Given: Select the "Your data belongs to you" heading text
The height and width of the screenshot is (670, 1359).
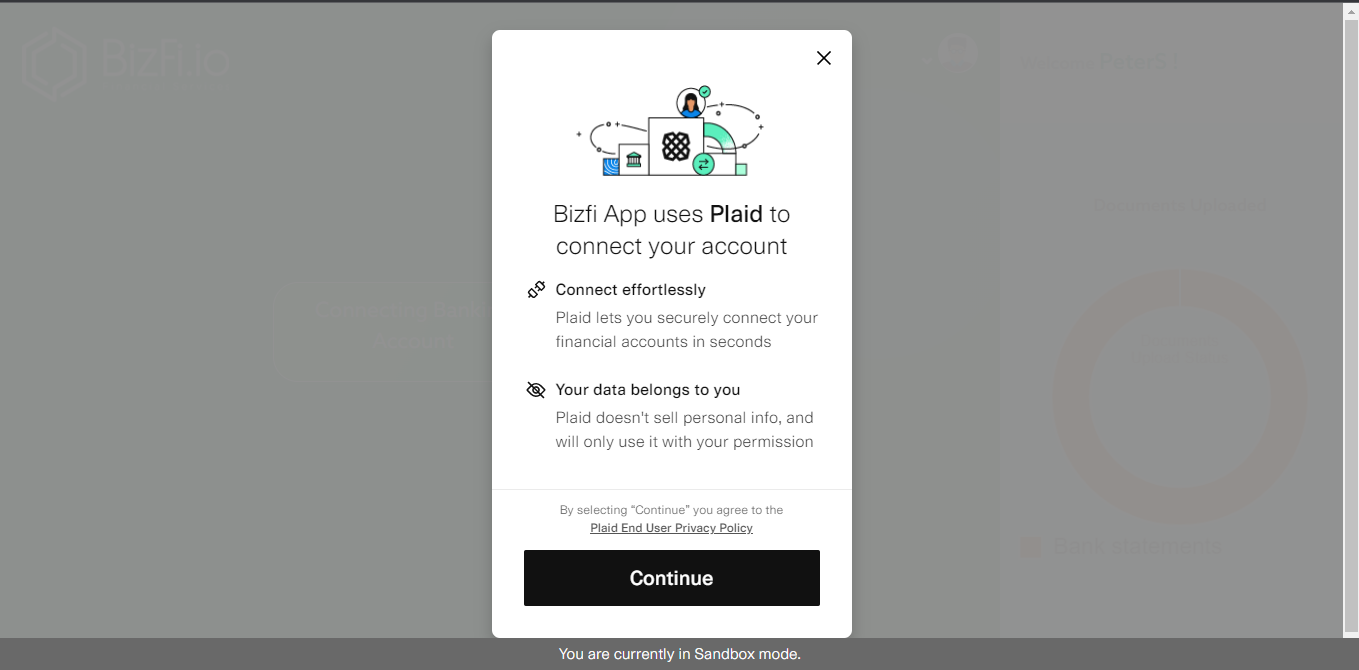Looking at the screenshot, I should [648, 390].
